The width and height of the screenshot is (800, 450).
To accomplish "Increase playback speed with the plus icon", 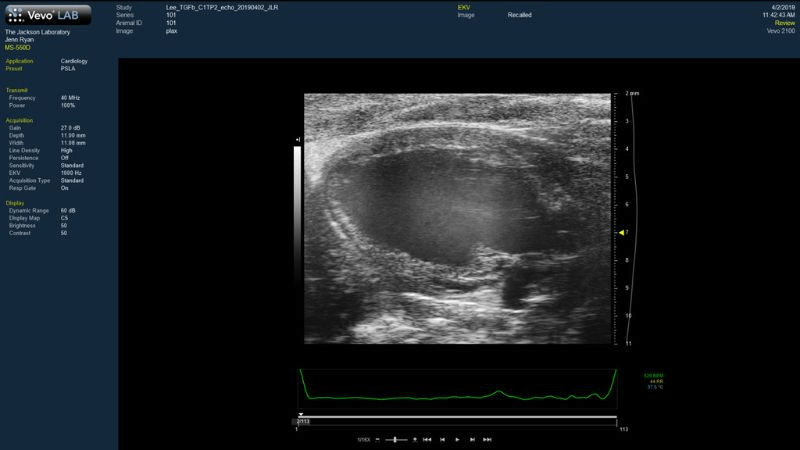I will tap(413, 439).
